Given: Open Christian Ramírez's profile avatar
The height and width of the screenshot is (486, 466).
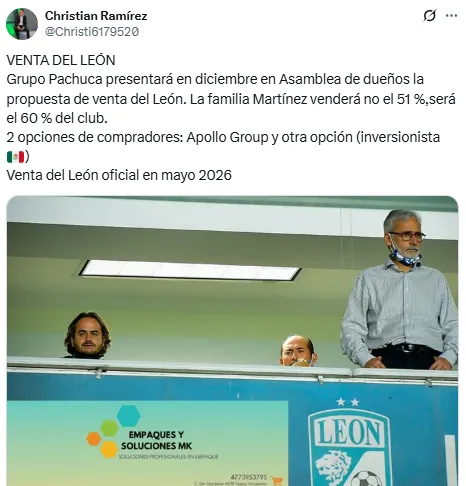Looking at the screenshot, I should tap(22, 24).
